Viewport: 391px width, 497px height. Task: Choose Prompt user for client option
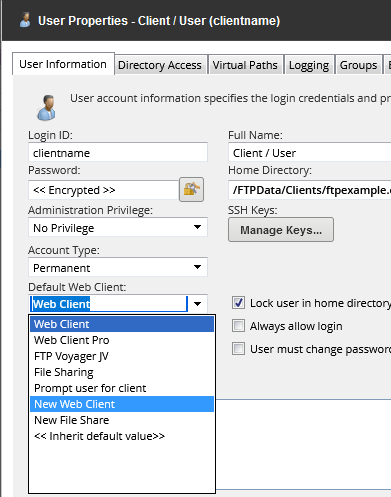(x=122, y=388)
